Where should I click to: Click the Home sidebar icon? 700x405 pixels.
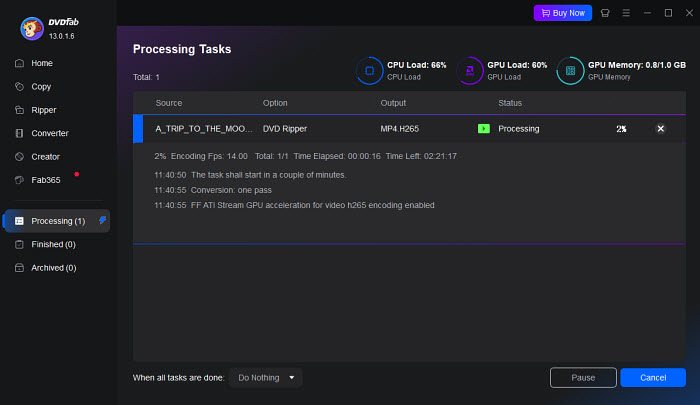point(19,63)
